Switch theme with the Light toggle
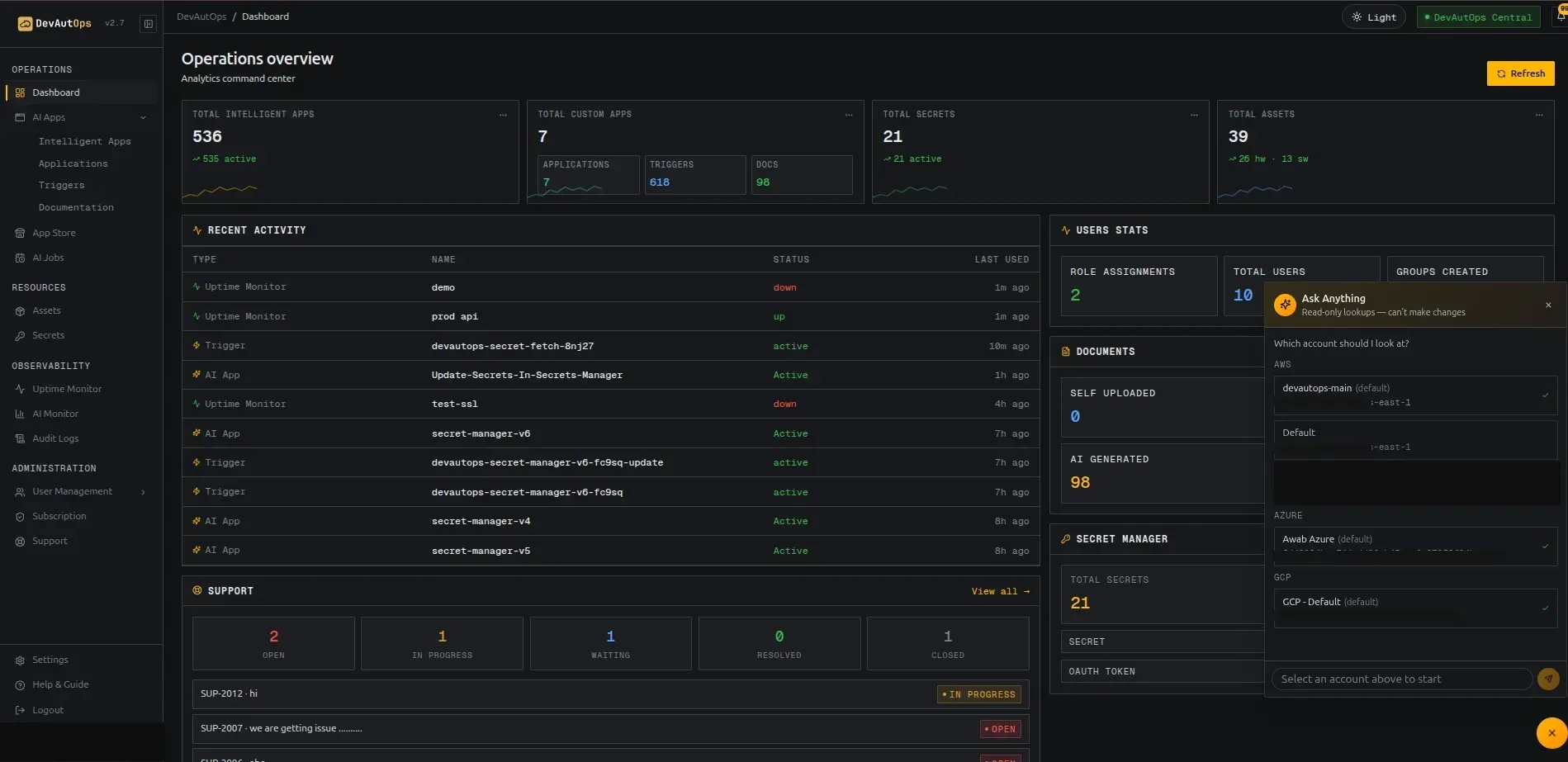The height and width of the screenshot is (762, 1568). [1374, 17]
